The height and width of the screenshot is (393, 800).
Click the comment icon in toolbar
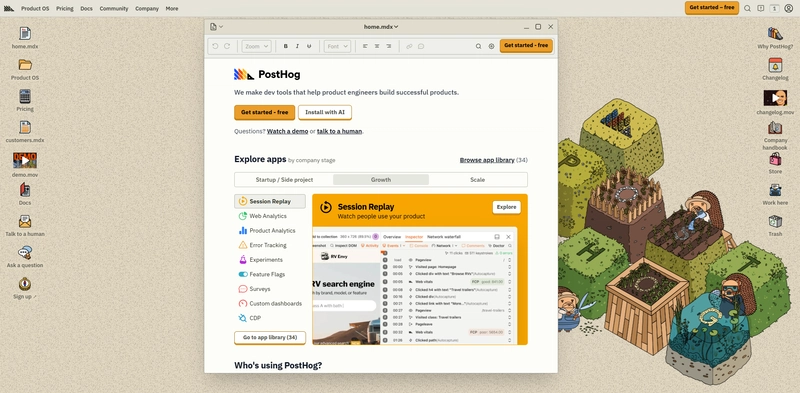(421, 46)
